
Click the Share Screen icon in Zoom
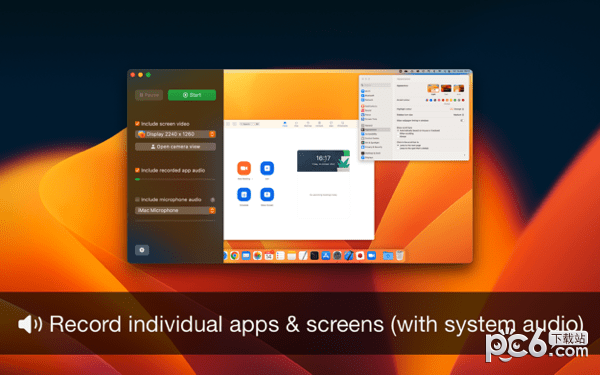coord(267,194)
